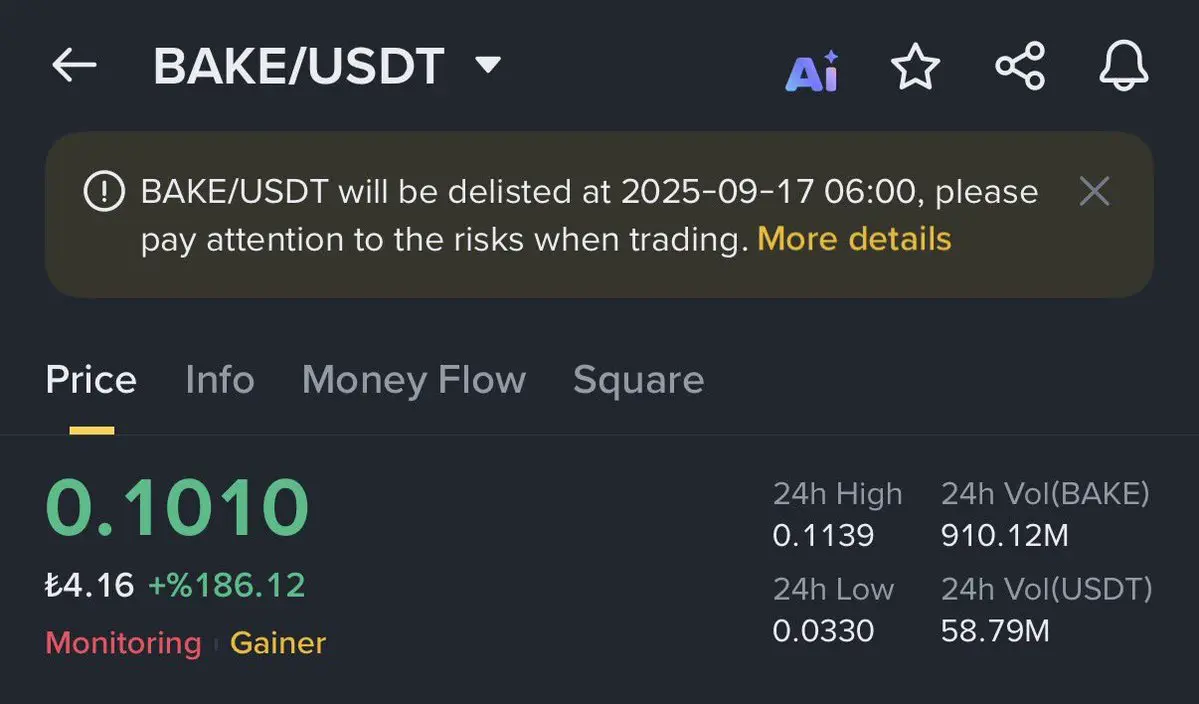This screenshot has height=704, width=1199.
Task: Tap 24h Vol(USDT) 58.79M figure
Action: click(x=995, y=631)
